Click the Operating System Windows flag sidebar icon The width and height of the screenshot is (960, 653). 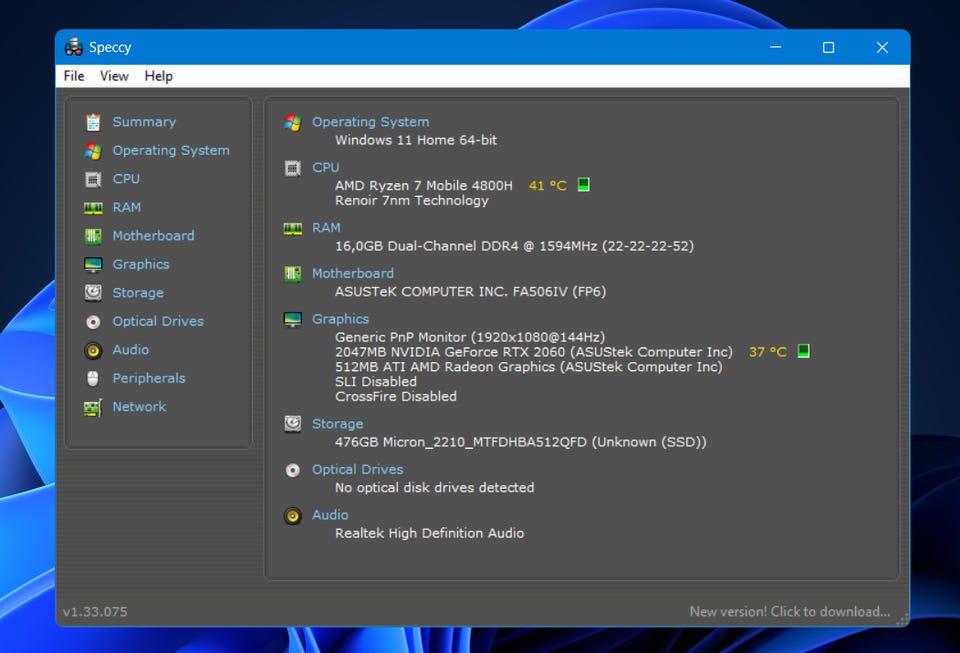[x=93, y=151]
